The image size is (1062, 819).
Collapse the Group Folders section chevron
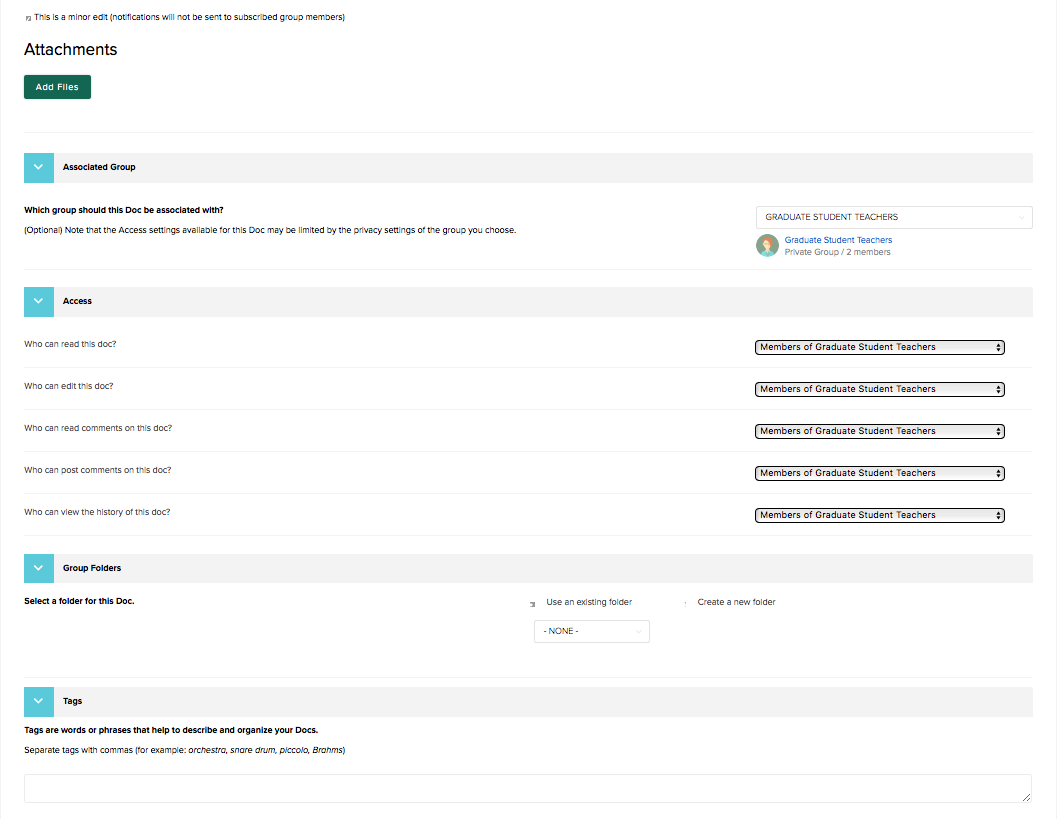38,568
